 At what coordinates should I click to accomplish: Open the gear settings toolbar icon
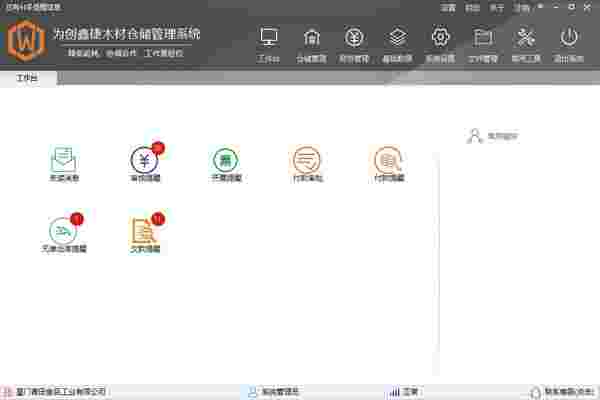coord(440,38)
